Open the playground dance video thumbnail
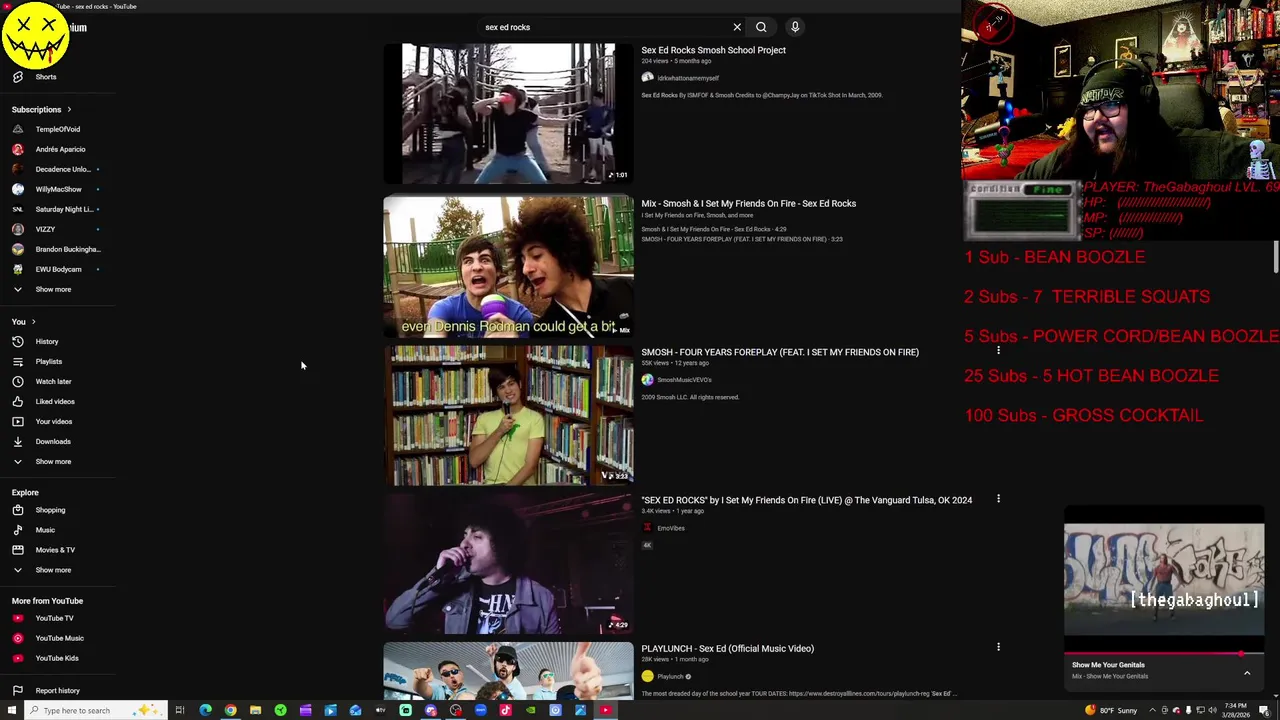The height and width of the screenshot is (720, 1280). tap(509, 113)
